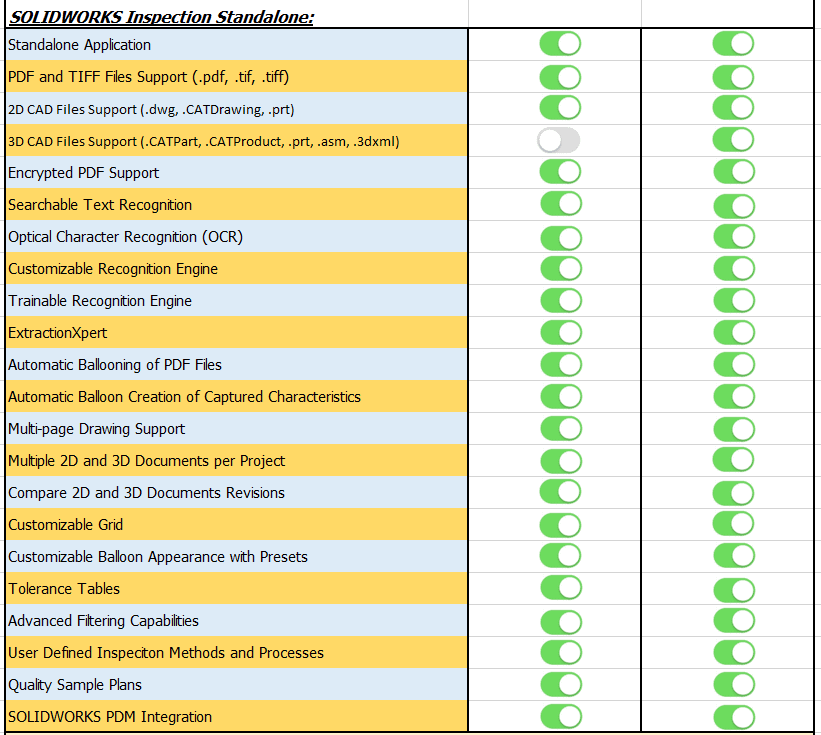
Task: Toggle second-column switch for Automatic Ballooning of PDF Files
Action: click(x=734, y=364)
